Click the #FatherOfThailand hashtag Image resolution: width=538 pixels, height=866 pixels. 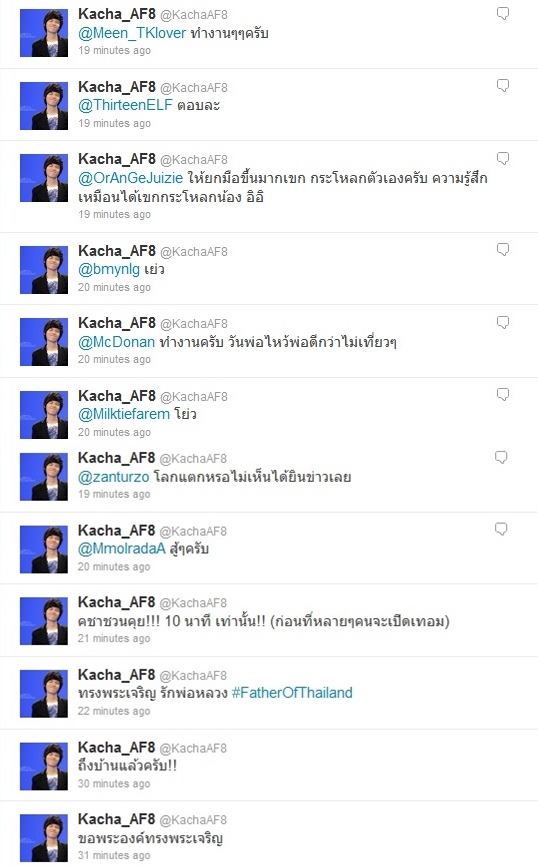point(292,693)
